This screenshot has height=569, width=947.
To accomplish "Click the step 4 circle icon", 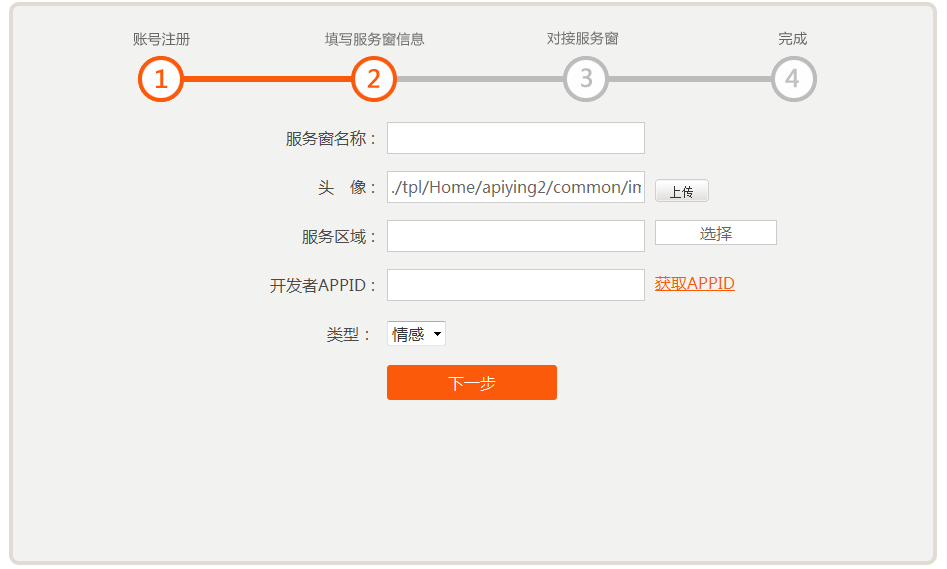I will 793,79.
